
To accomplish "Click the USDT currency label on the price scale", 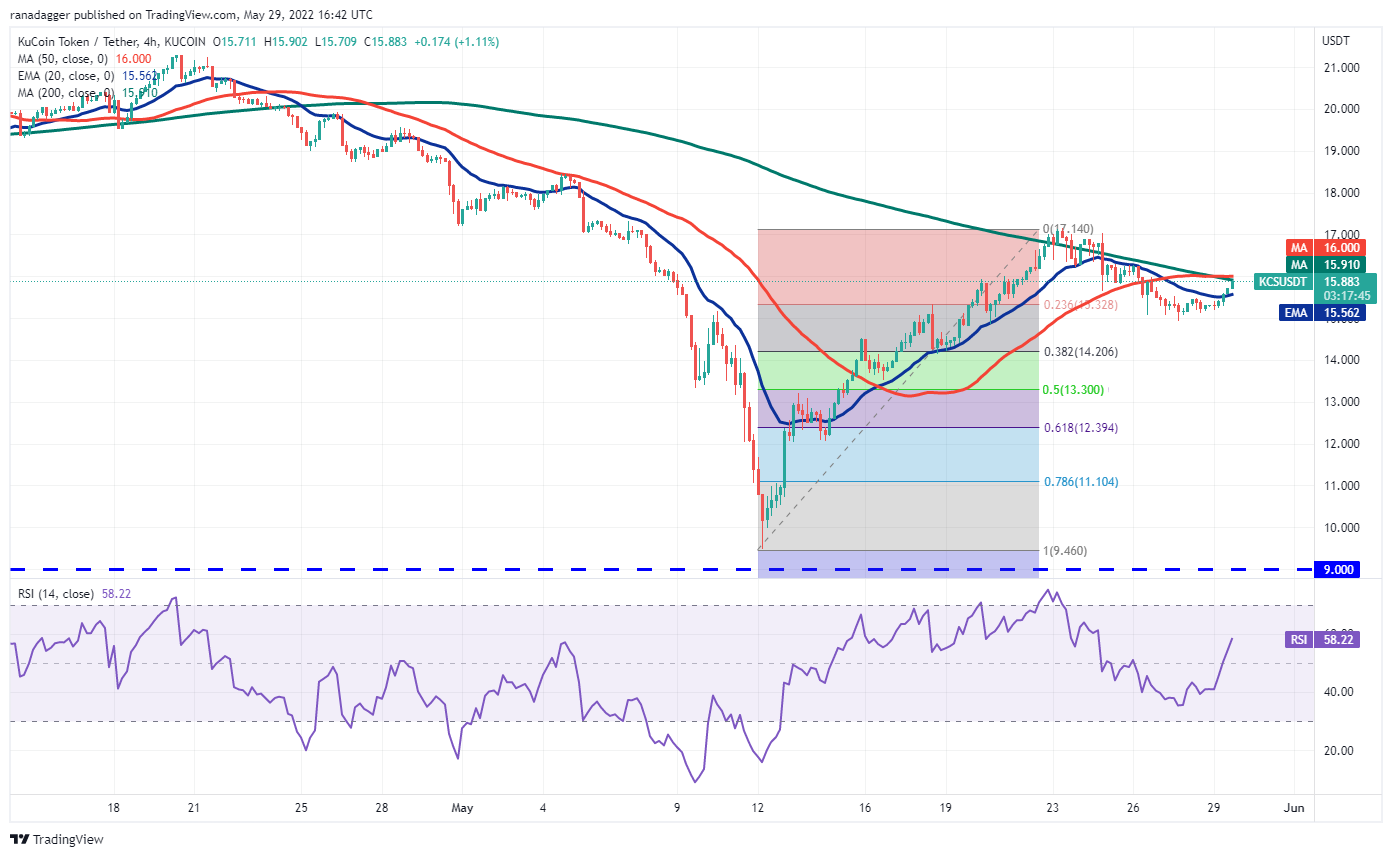I will [x=1336, y=41].
